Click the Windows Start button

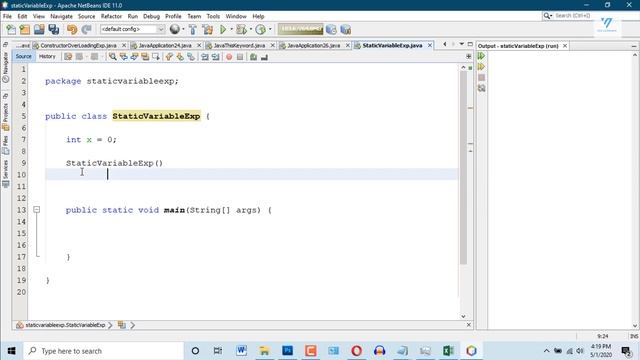(11, 351)
